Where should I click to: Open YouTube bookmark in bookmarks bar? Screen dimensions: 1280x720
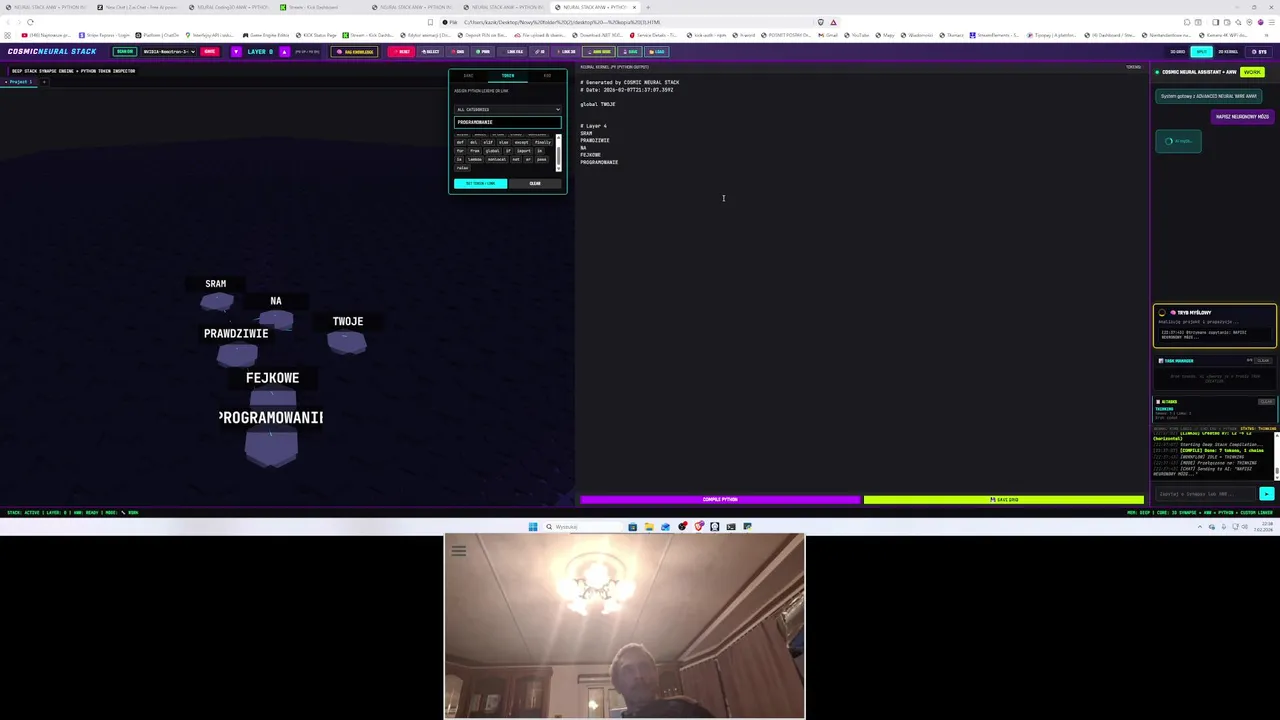[857, 35]
